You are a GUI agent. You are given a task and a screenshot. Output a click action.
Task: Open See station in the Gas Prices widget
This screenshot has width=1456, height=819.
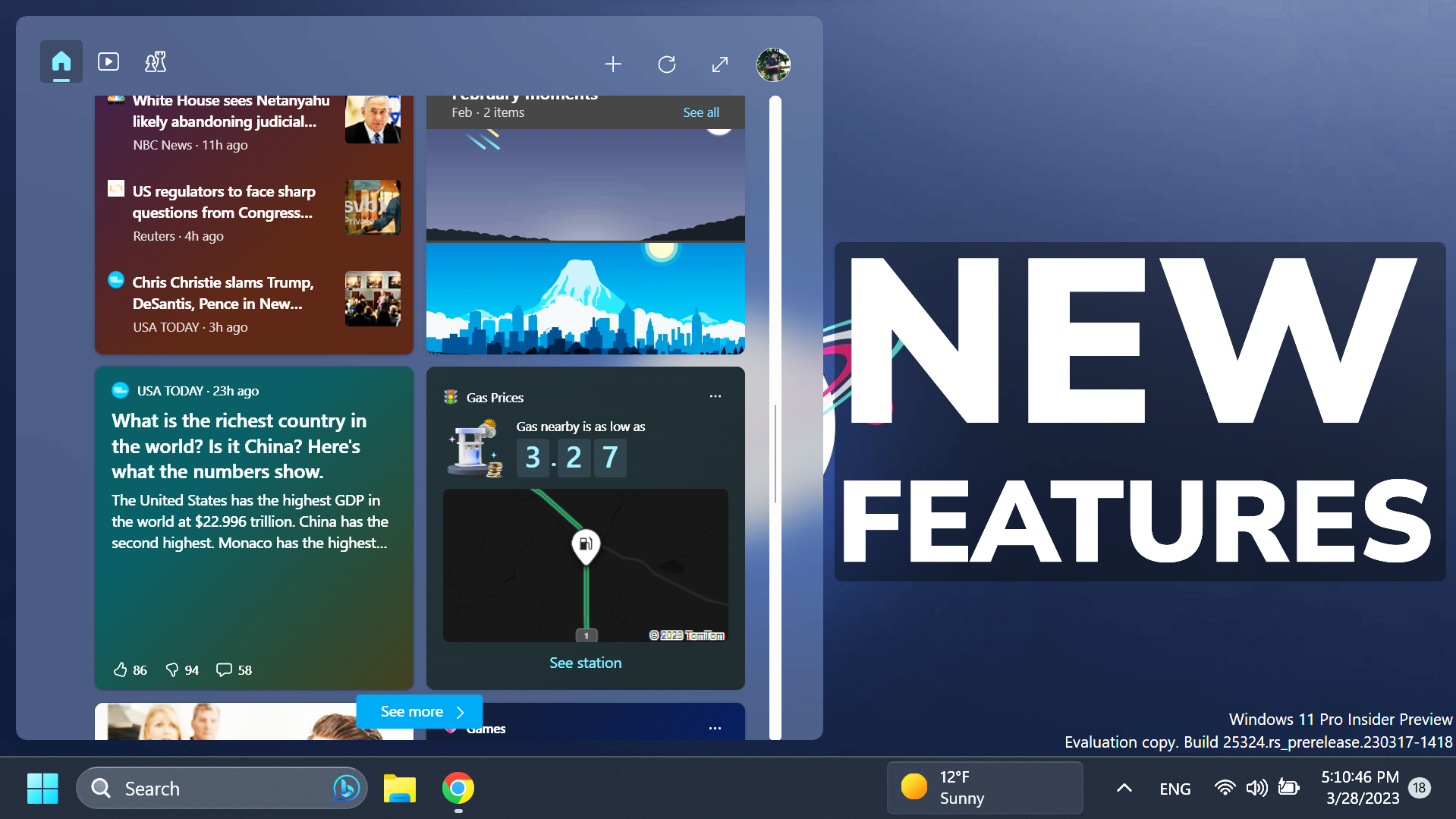click(x=584, y=662)
